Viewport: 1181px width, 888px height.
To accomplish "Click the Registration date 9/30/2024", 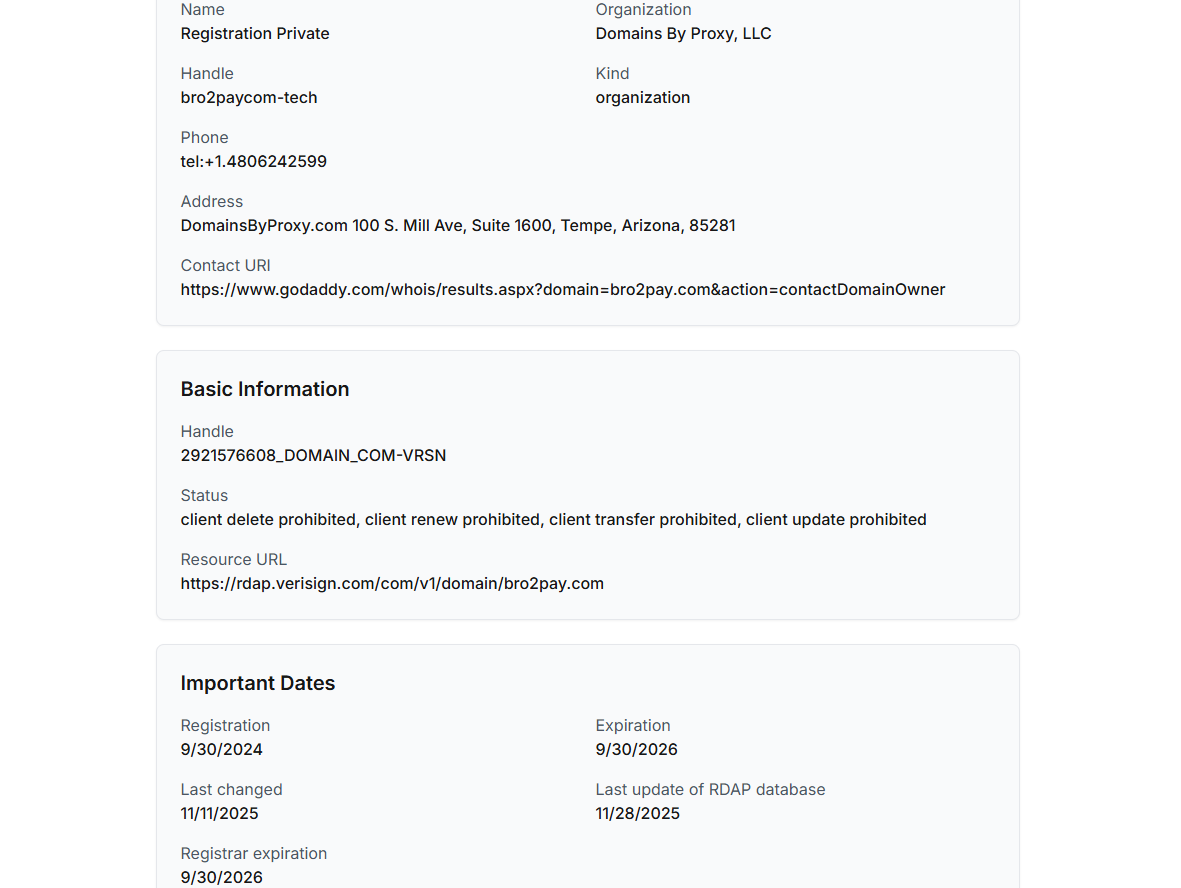I will coord(222,750).
